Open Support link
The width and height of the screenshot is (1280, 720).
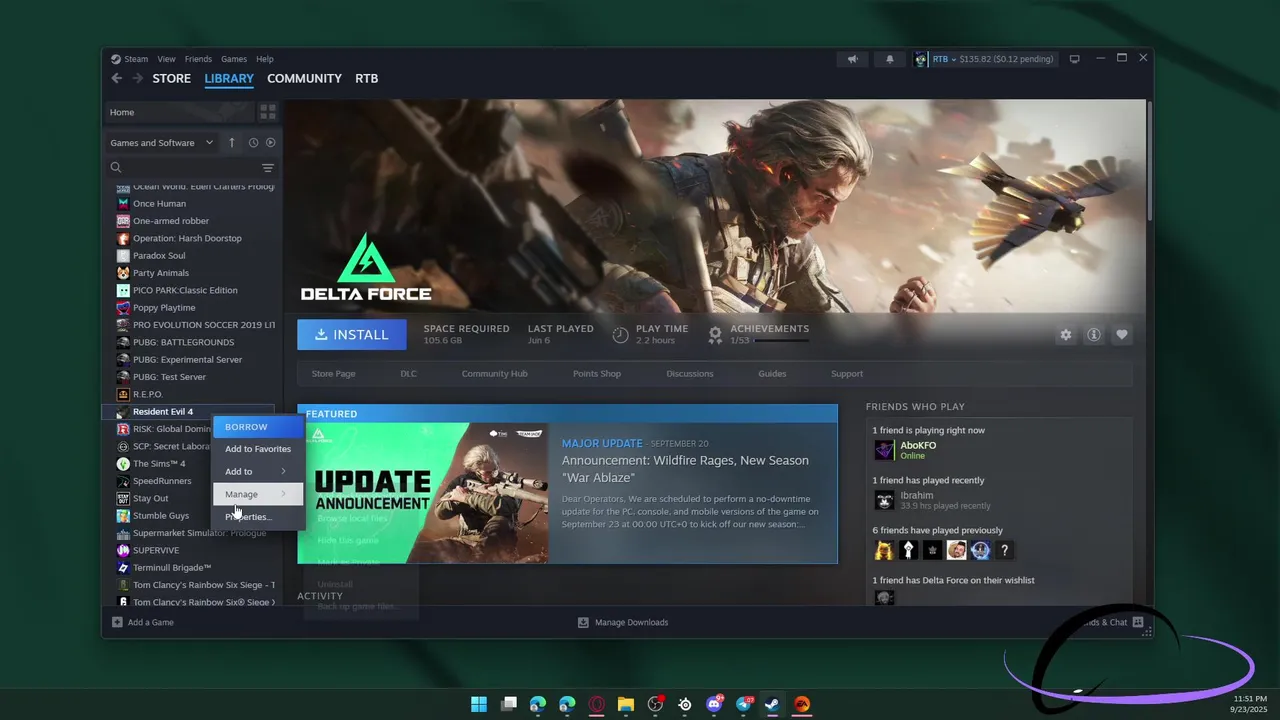[x=847, y=374]
